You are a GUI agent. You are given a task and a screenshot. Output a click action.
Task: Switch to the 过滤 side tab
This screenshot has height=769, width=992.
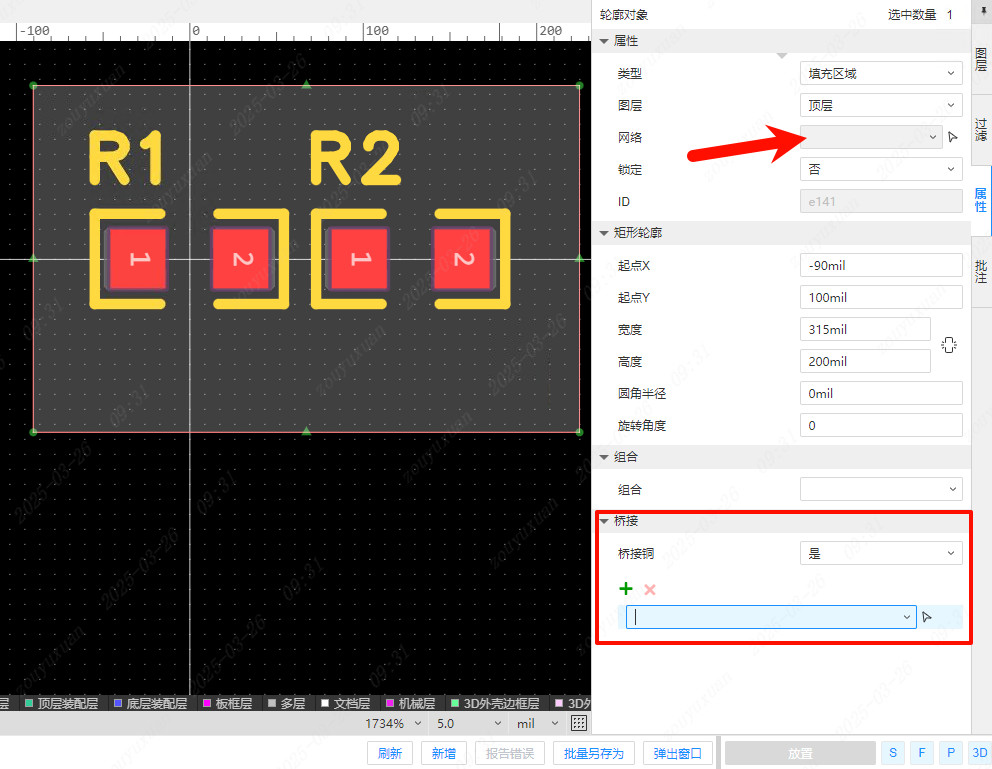[x=981, y=133]
